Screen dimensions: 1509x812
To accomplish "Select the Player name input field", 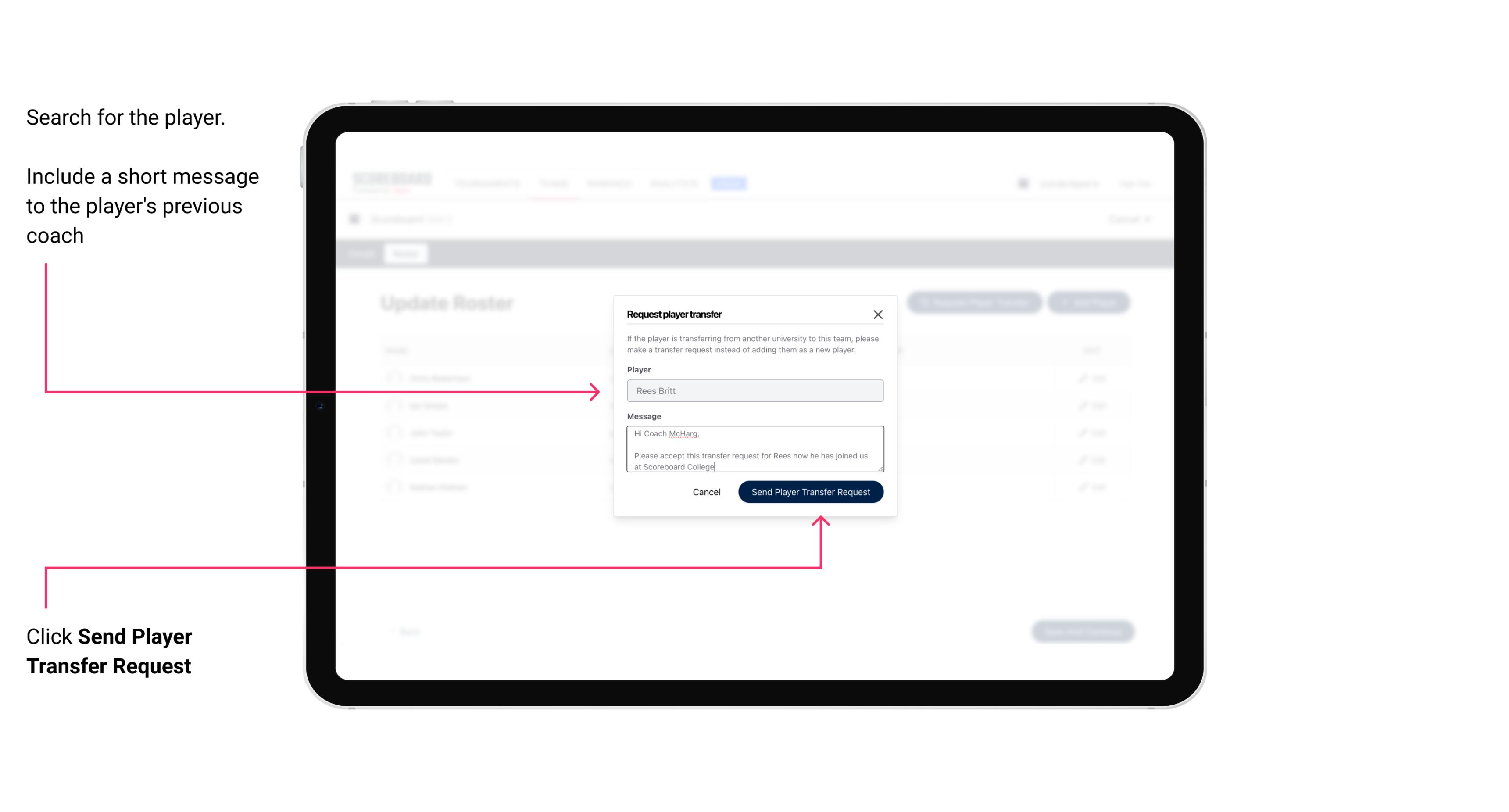I will (754, 391).
